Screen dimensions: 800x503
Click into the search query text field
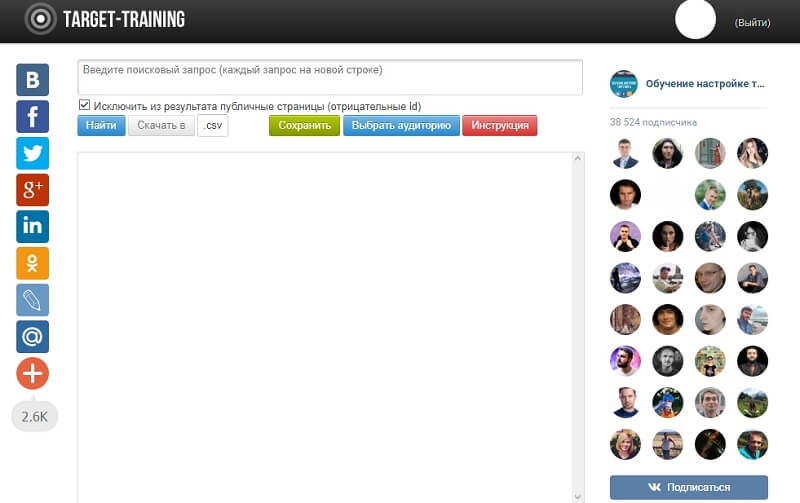pyautogui.click(x=330, y=77)
